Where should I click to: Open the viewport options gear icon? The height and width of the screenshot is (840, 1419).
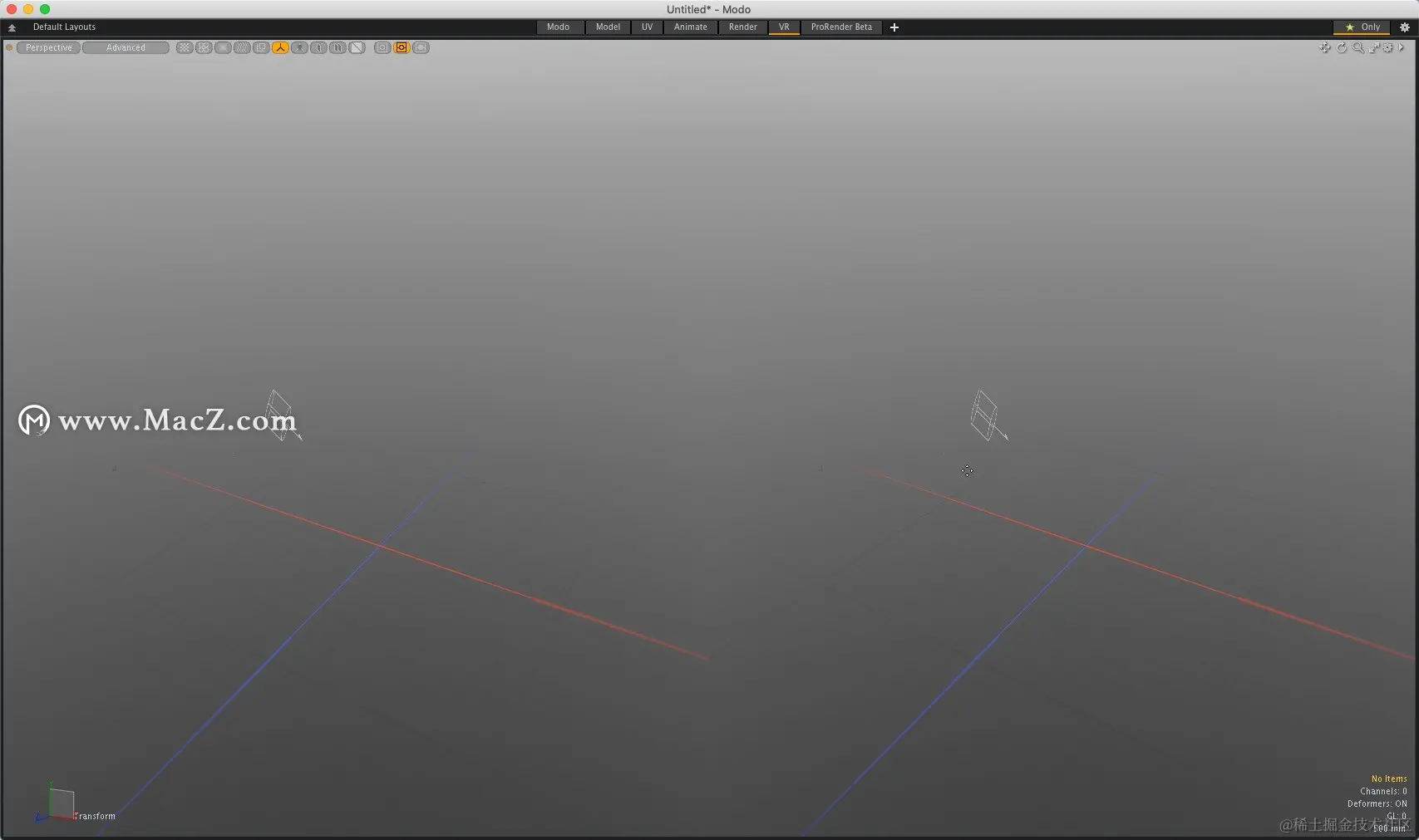coord(1388,48)
